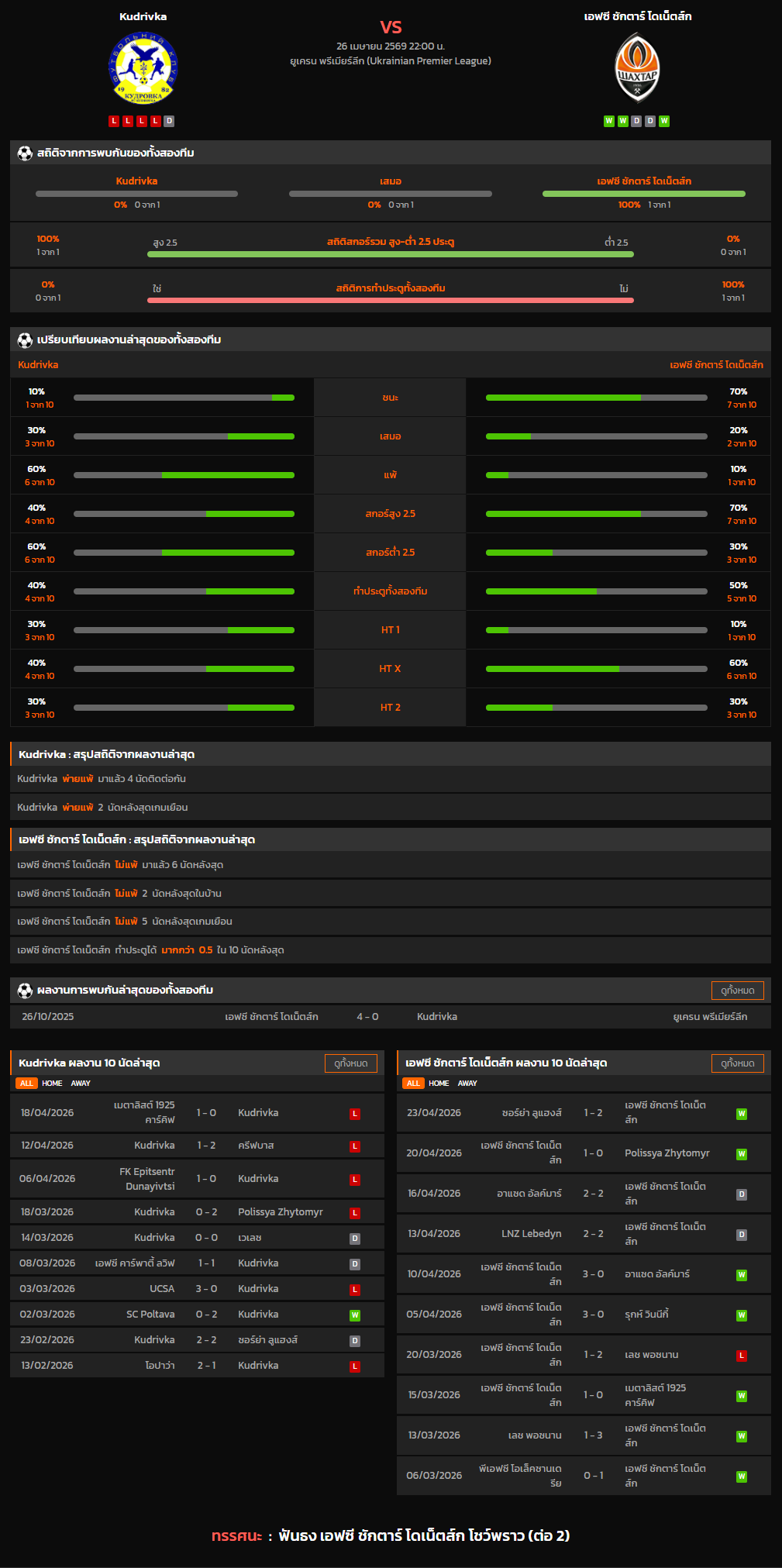Click the loss badge for the 20/03/2026 Shakhtar match
Viewport: 782px width, 1568px height.
(x=741, y=1356)
